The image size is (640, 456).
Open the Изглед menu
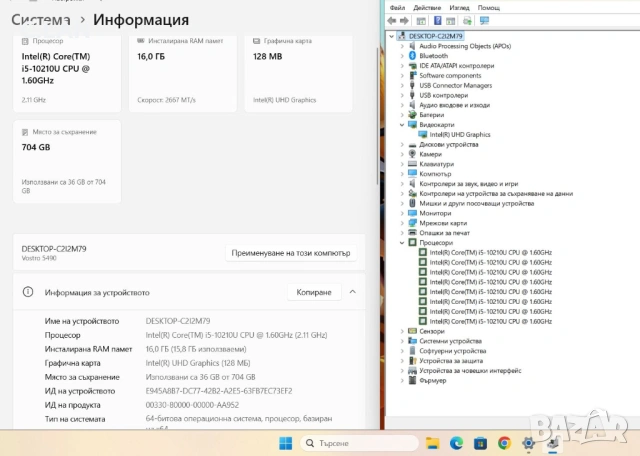coord(459,7)
